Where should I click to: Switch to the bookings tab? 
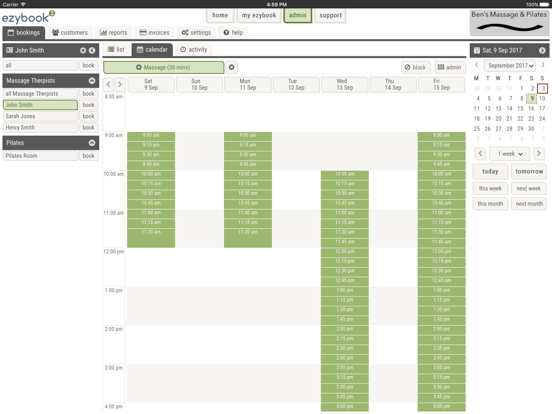(24, 33)
